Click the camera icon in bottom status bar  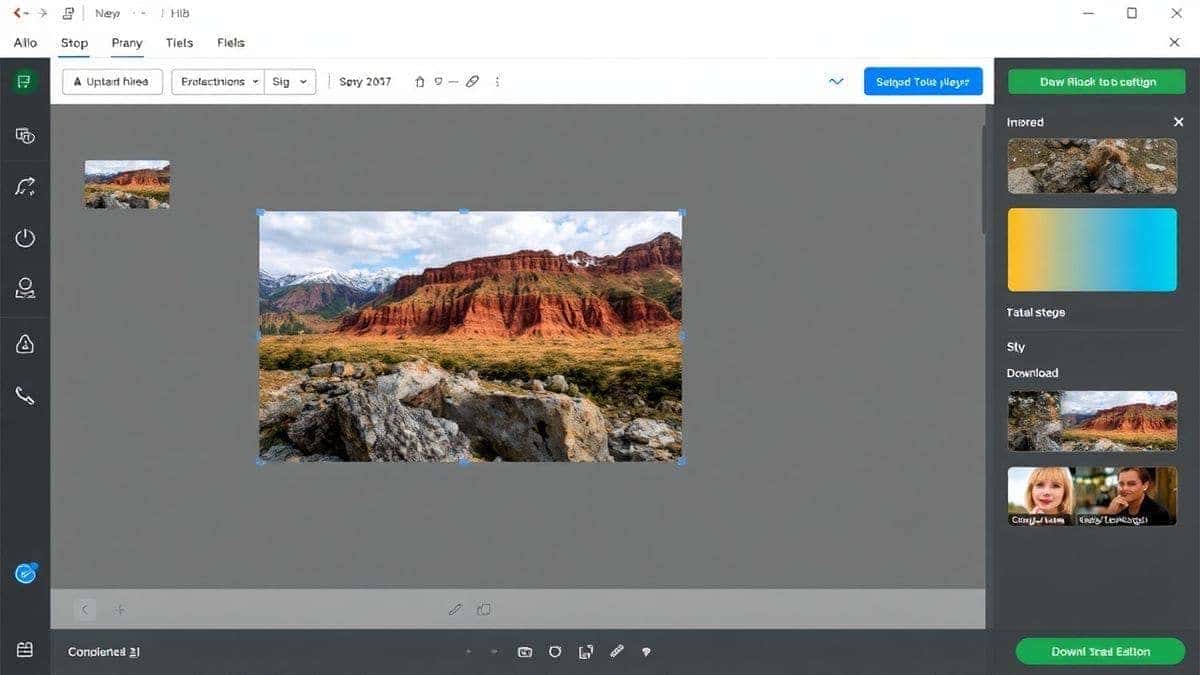525,652
